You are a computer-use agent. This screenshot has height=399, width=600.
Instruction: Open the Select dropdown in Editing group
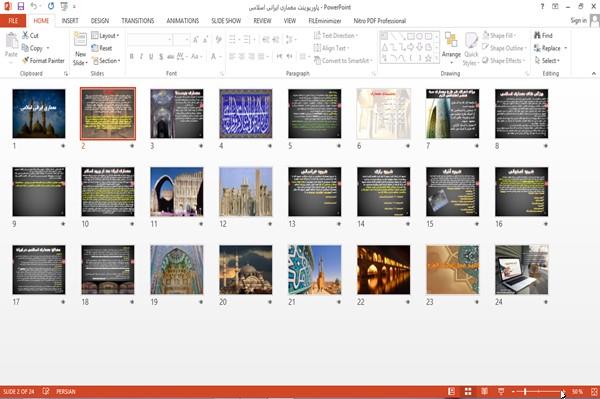coord(547,60)
